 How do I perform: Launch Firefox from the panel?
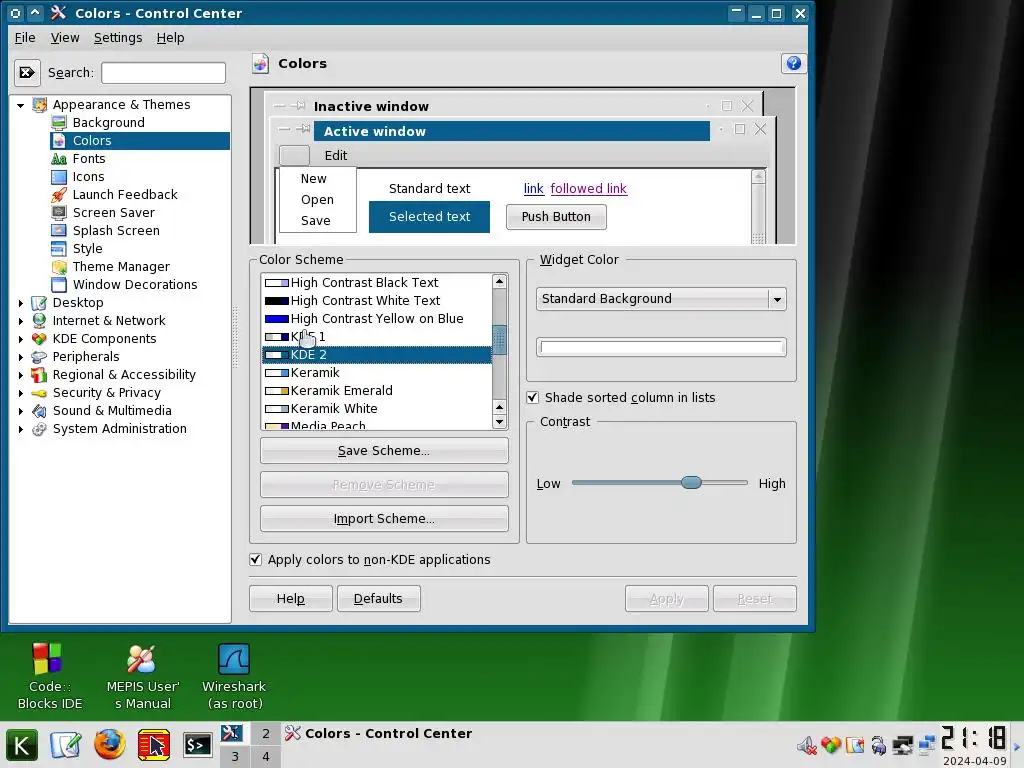109,744
